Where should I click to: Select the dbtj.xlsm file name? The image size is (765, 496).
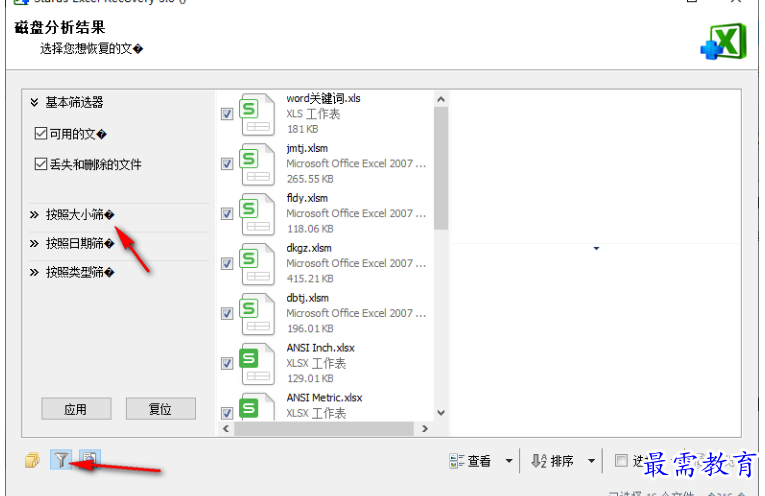[307, 298]
